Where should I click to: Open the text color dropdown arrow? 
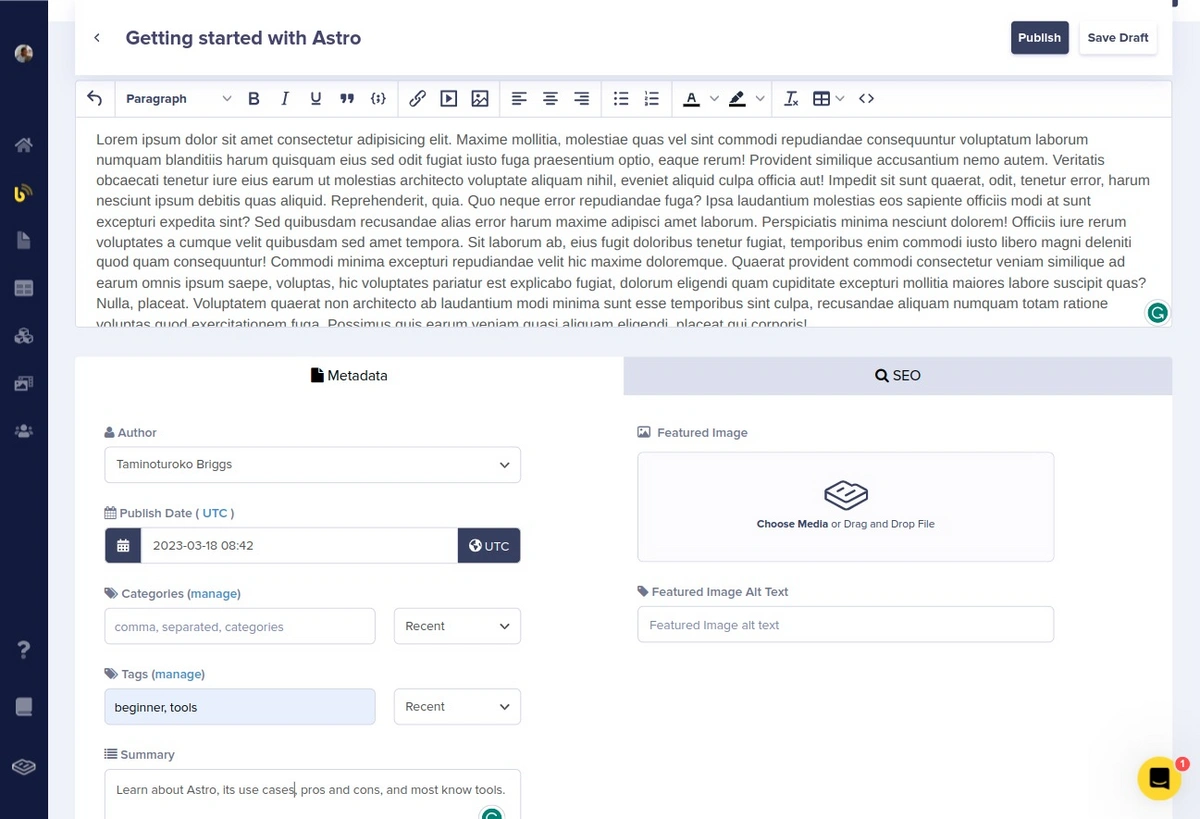coord(714,98)
